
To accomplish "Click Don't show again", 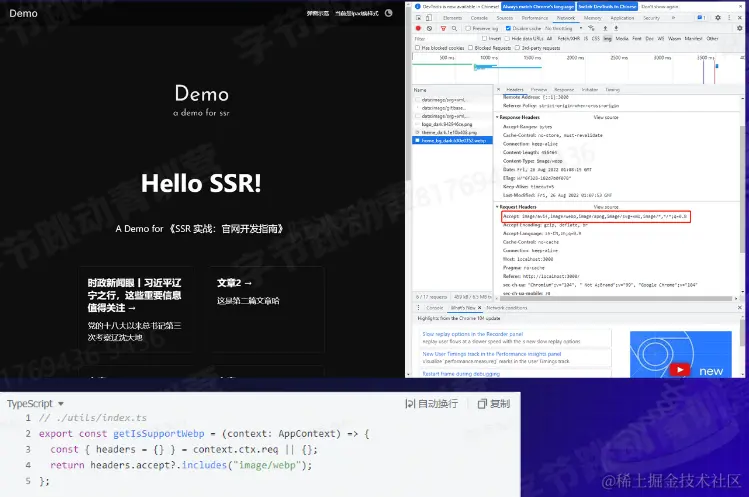I will tap(660, 7).
